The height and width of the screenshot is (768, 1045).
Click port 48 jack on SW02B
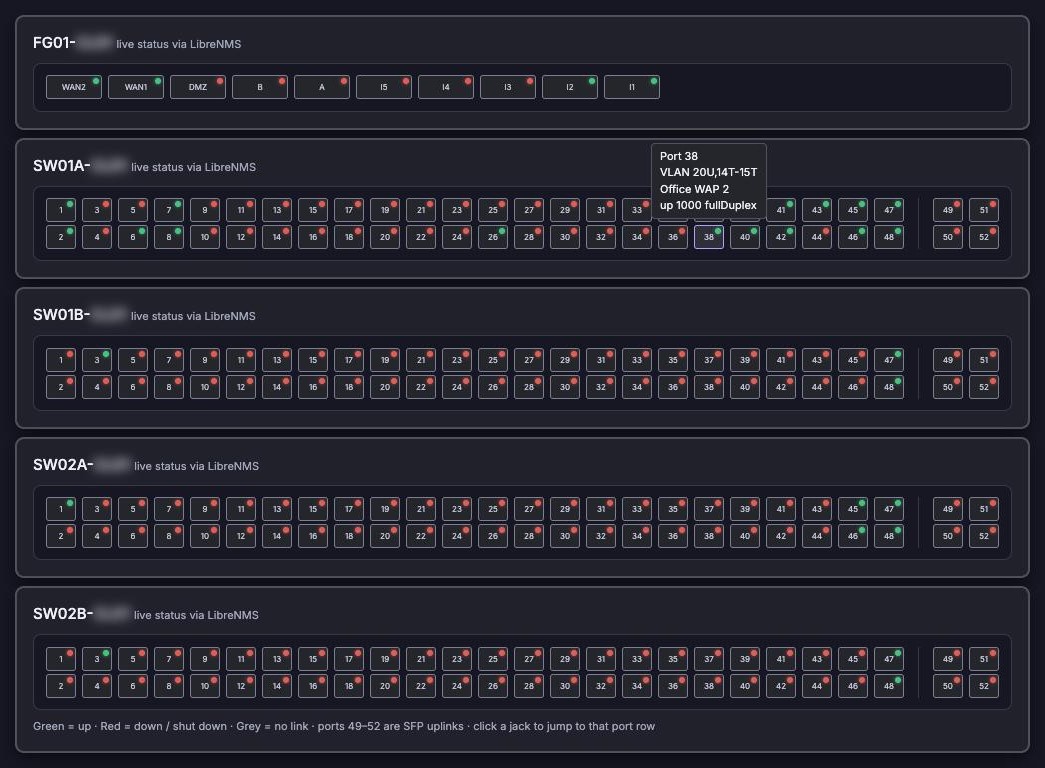[889, 686]
